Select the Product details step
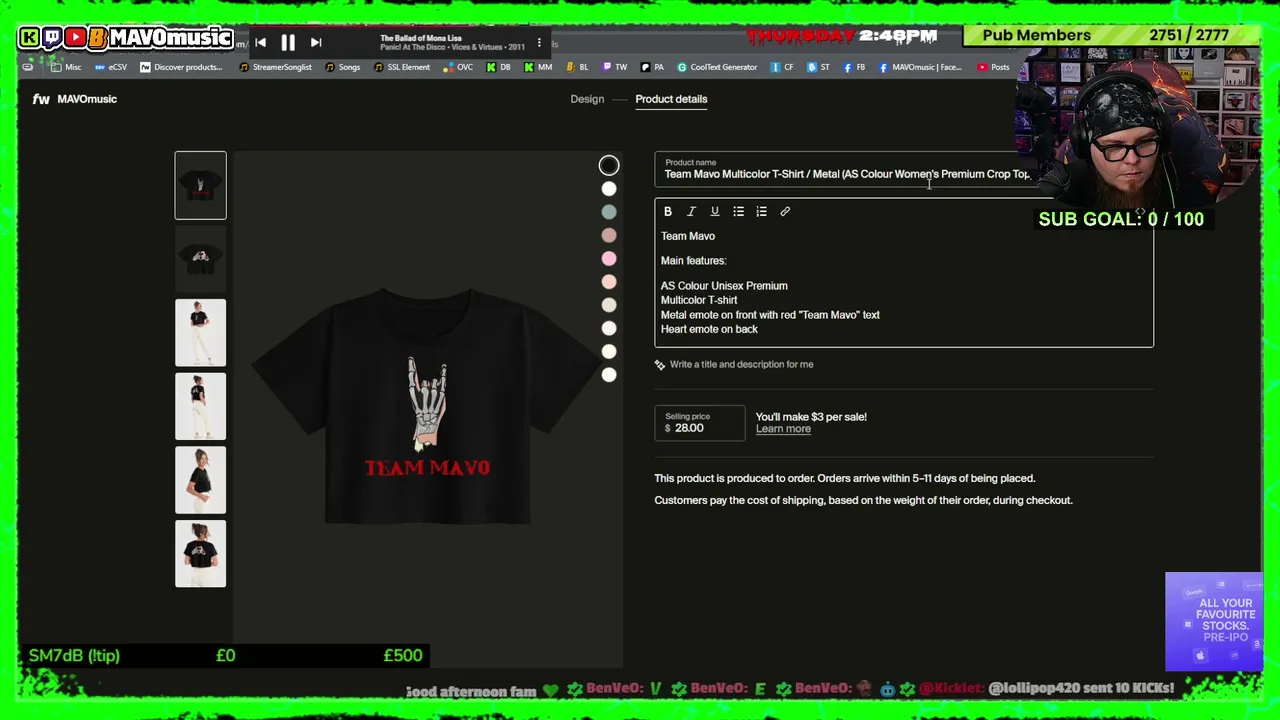This screenshot has width=1280, height=720. [671, 99]
